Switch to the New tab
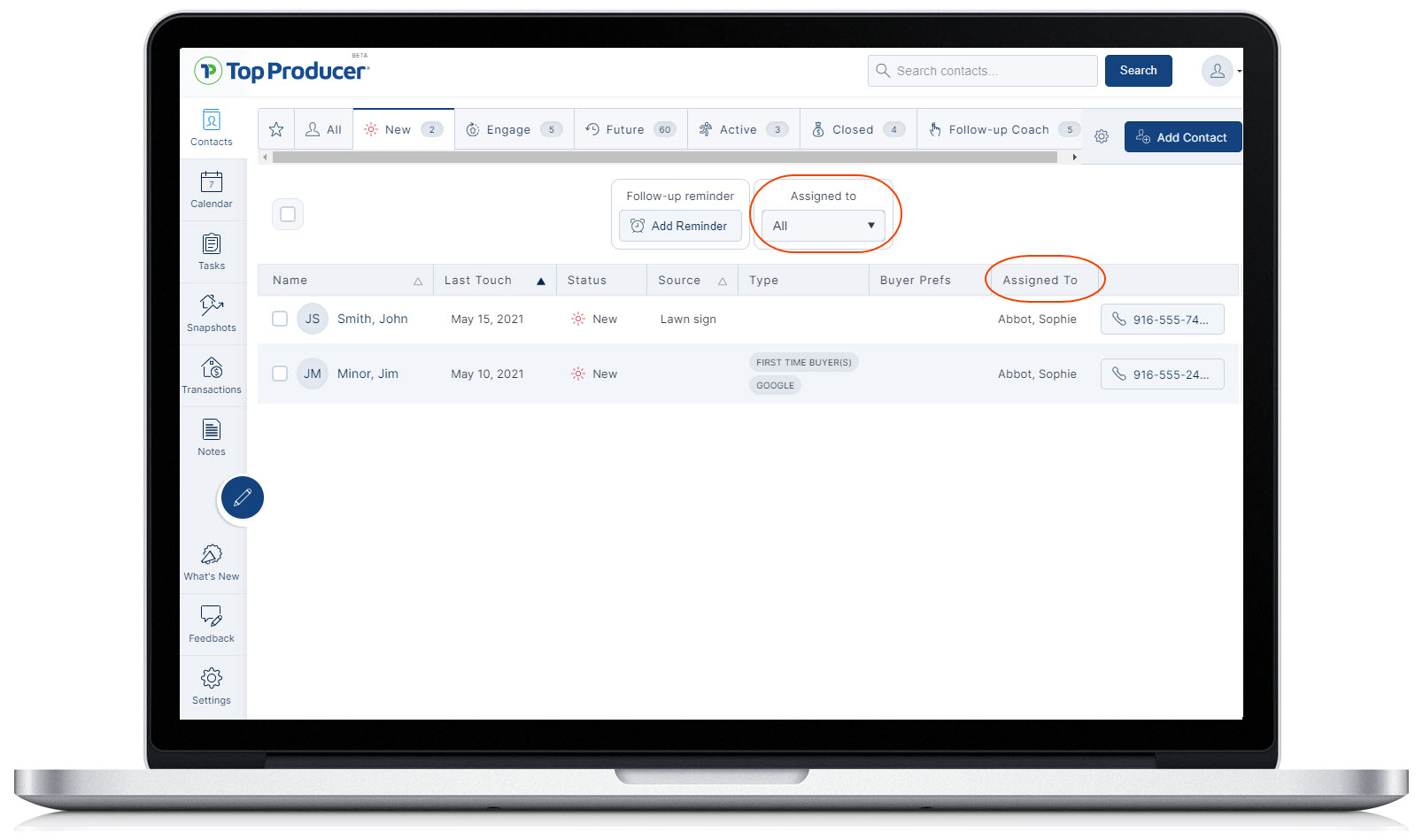The width and height of the screenshot is (1423, 840). 404,129
